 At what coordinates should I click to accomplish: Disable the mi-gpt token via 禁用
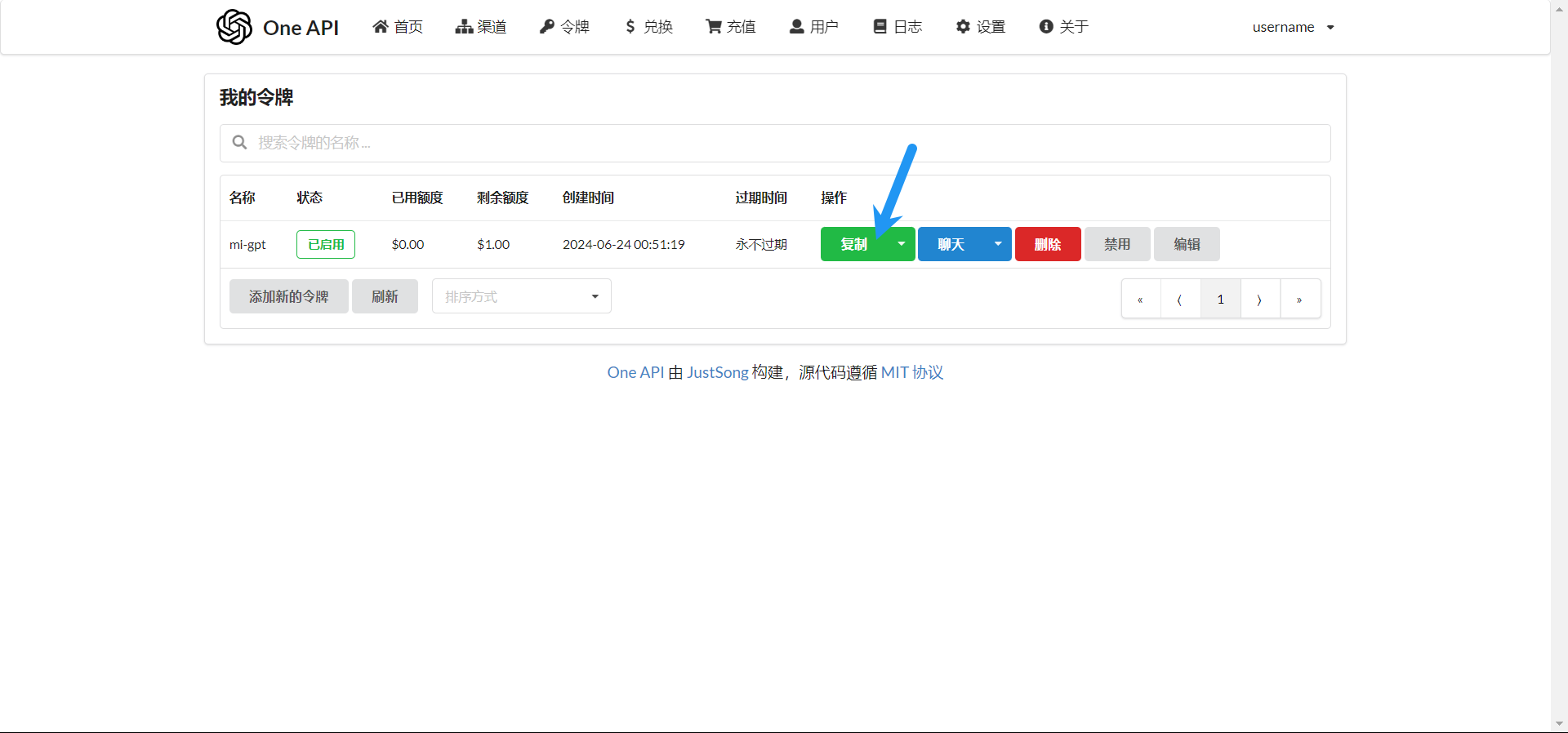point(1117,244)
